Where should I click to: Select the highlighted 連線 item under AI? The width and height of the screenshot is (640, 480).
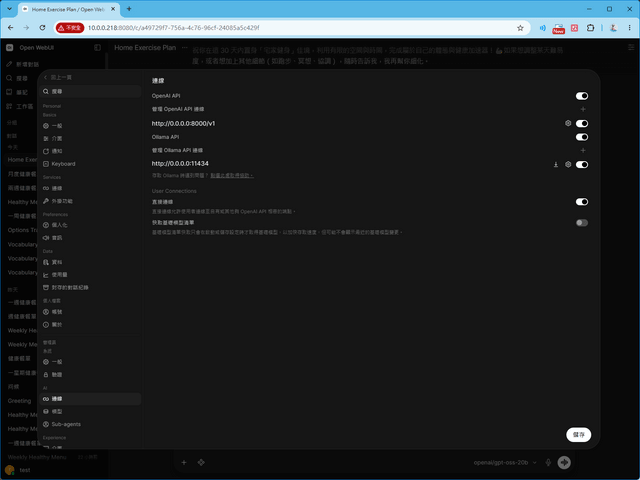[x=90, y=399]
